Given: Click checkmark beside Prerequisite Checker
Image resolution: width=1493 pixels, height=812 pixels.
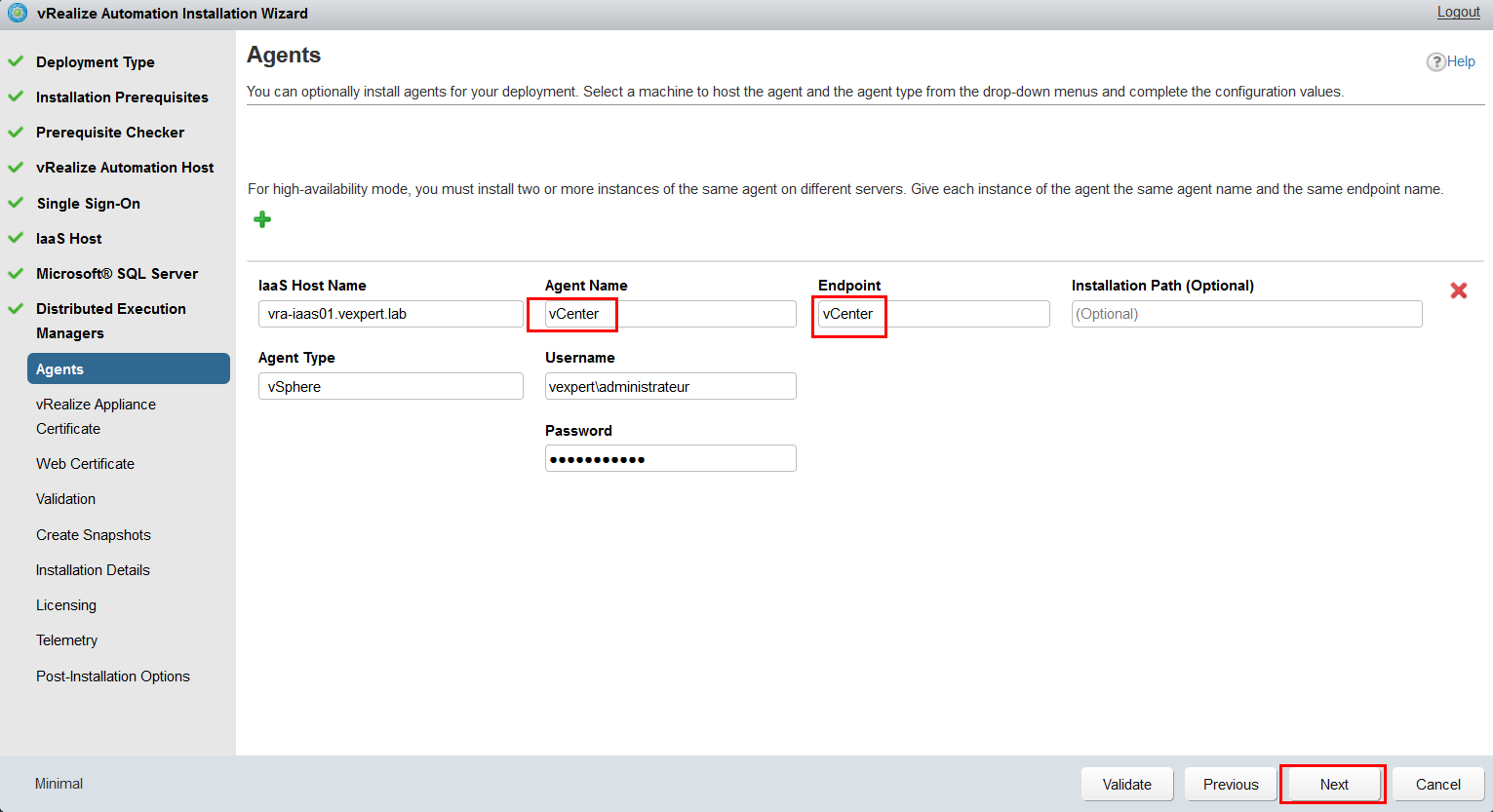Looking at the screenshot, I should (16, 132).
